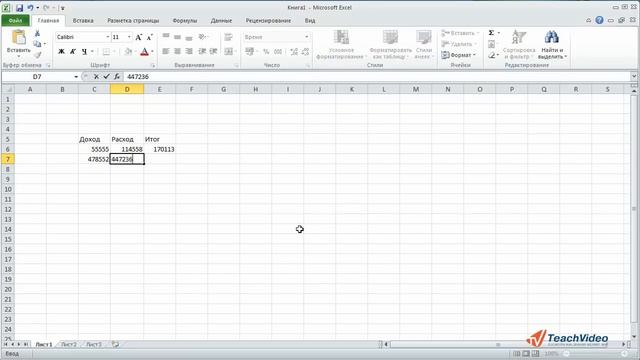This screenshot has width=640, height=360.
Task: Open the Найти и выделить menu
Action: (x=552, y=44)
